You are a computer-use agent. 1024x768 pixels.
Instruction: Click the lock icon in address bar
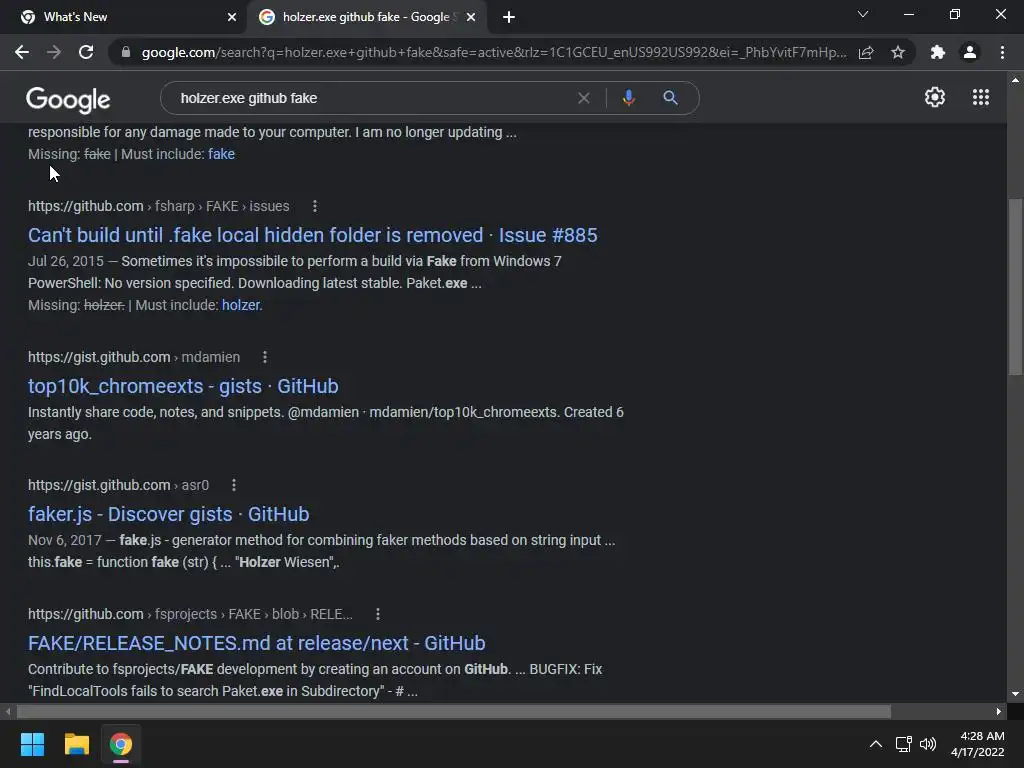pyautogui.click(x=126, y=52)
